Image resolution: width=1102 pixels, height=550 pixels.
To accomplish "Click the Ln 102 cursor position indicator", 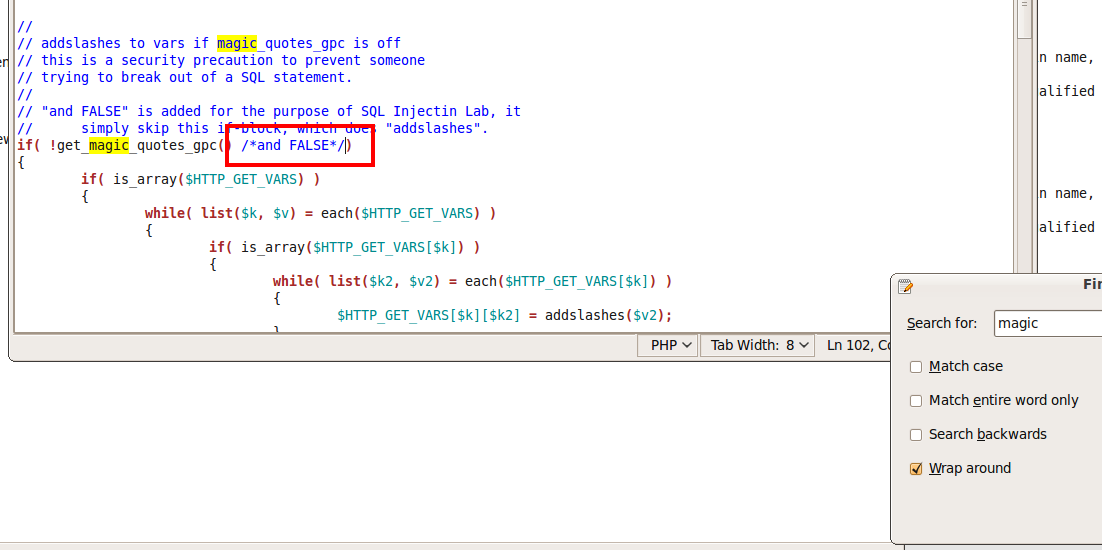I will pyautogui.click(x=857, y=345).
